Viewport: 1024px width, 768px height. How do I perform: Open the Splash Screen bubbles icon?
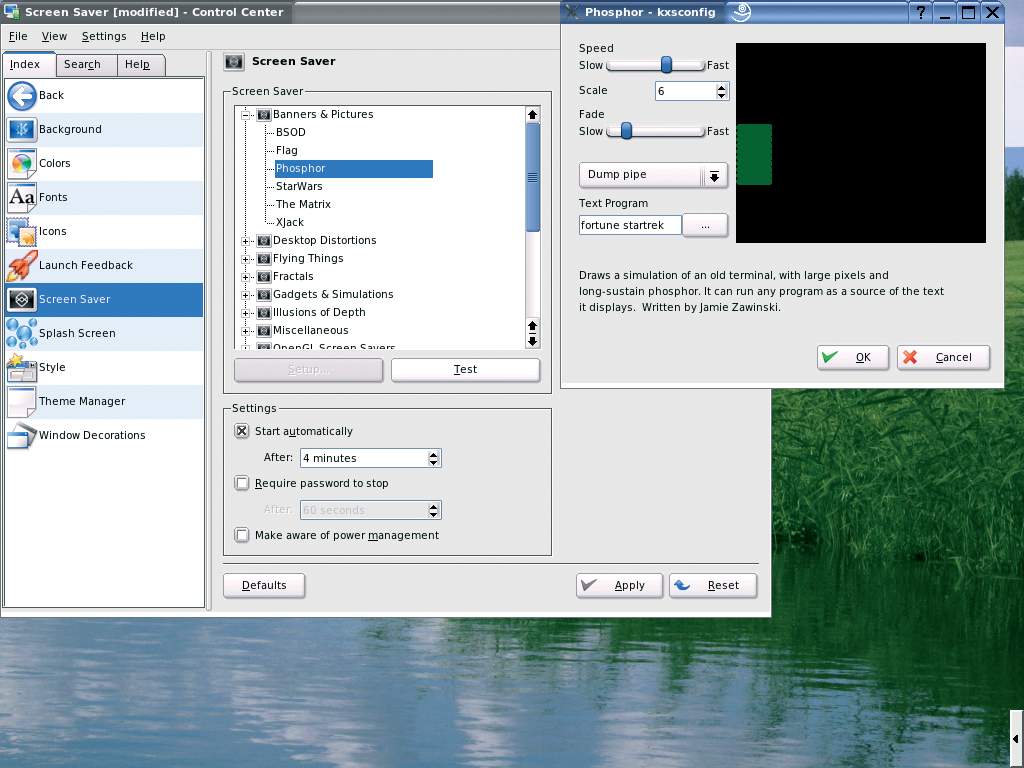click(22, 333)
